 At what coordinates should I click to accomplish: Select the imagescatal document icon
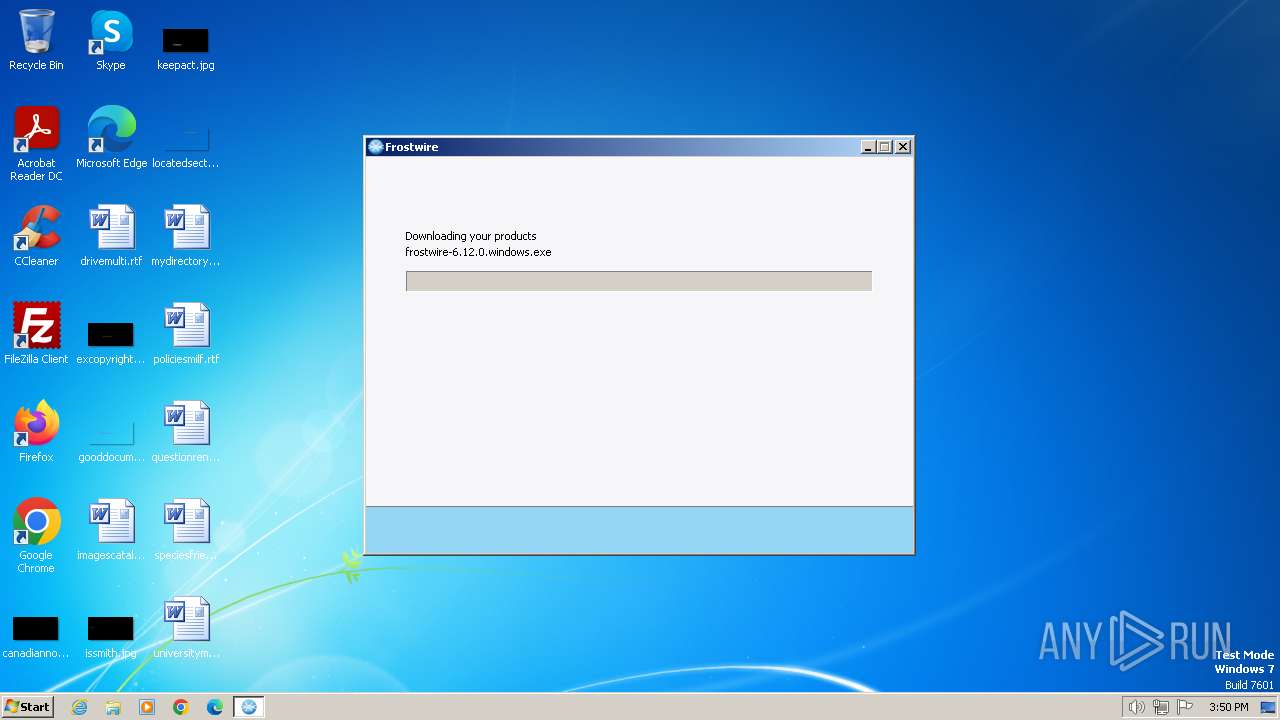(111, 529)
